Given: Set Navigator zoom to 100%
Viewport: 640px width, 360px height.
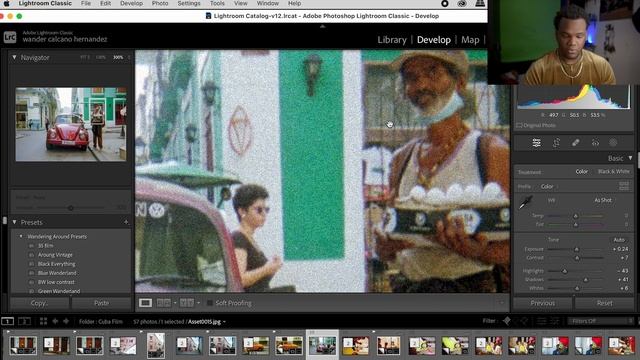Looking at the screenshot, I should coord(100,58).
